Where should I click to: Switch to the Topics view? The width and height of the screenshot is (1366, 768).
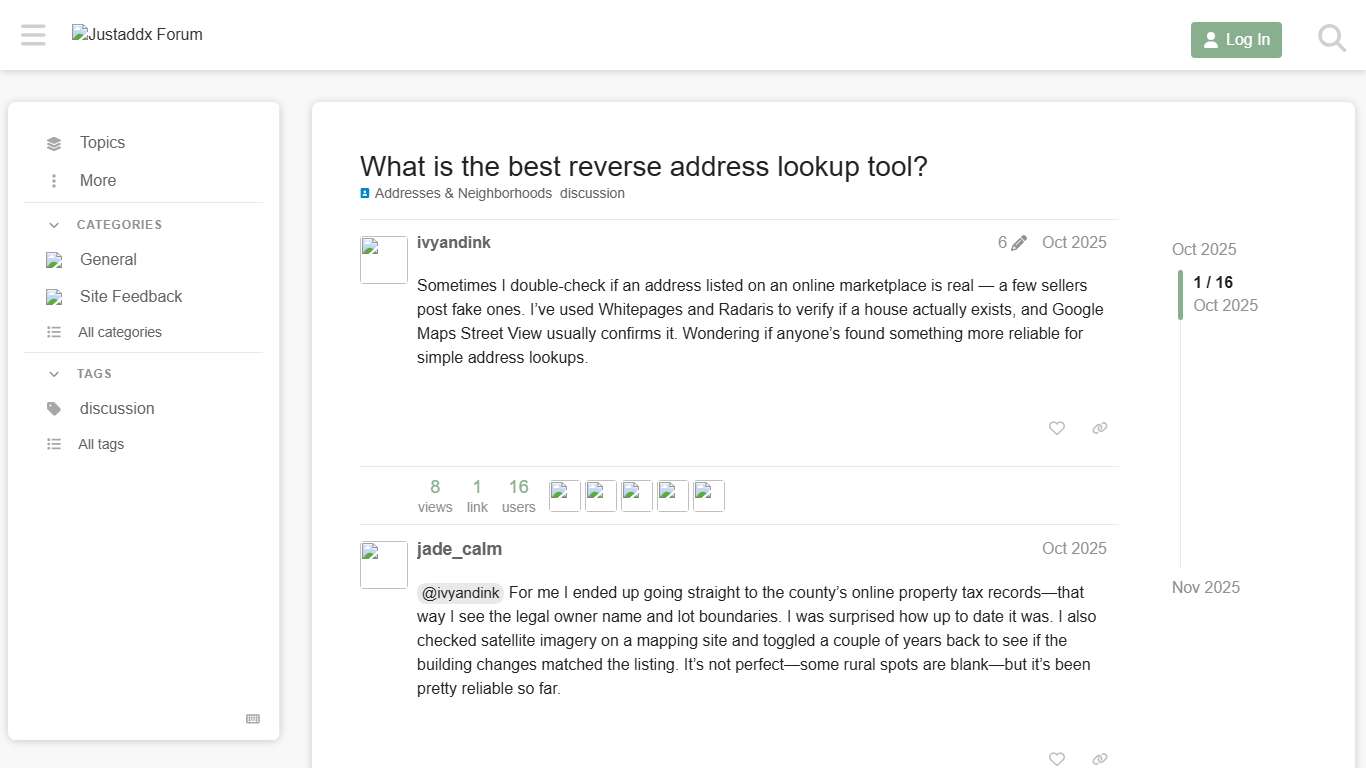102,142
